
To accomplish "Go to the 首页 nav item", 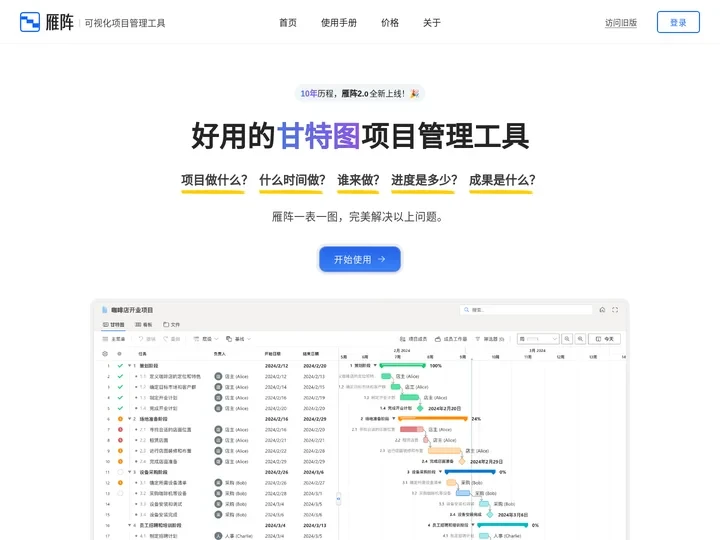I will coord(288,22).
